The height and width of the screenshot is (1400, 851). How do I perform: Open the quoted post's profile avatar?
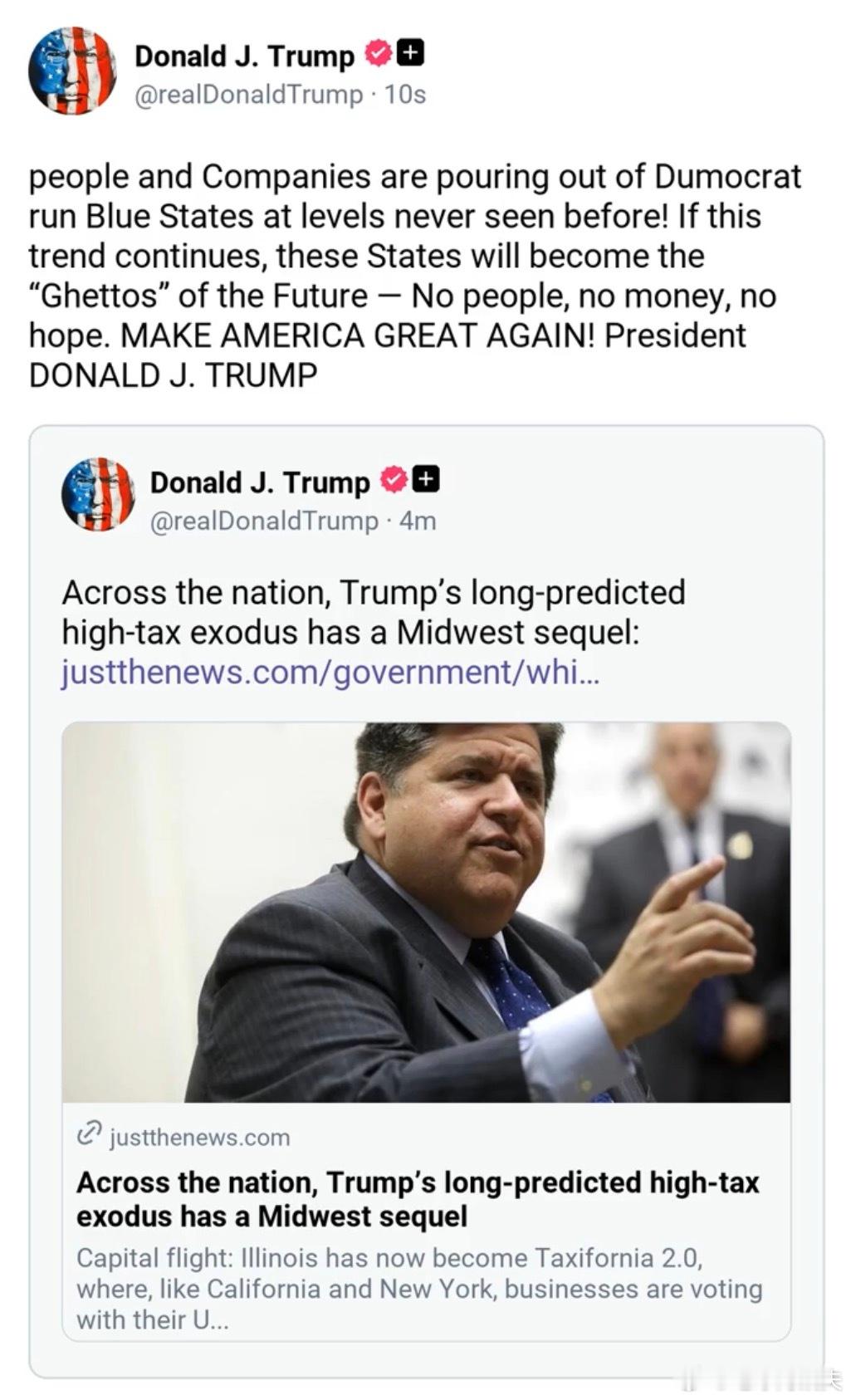(x=98, y=494)
